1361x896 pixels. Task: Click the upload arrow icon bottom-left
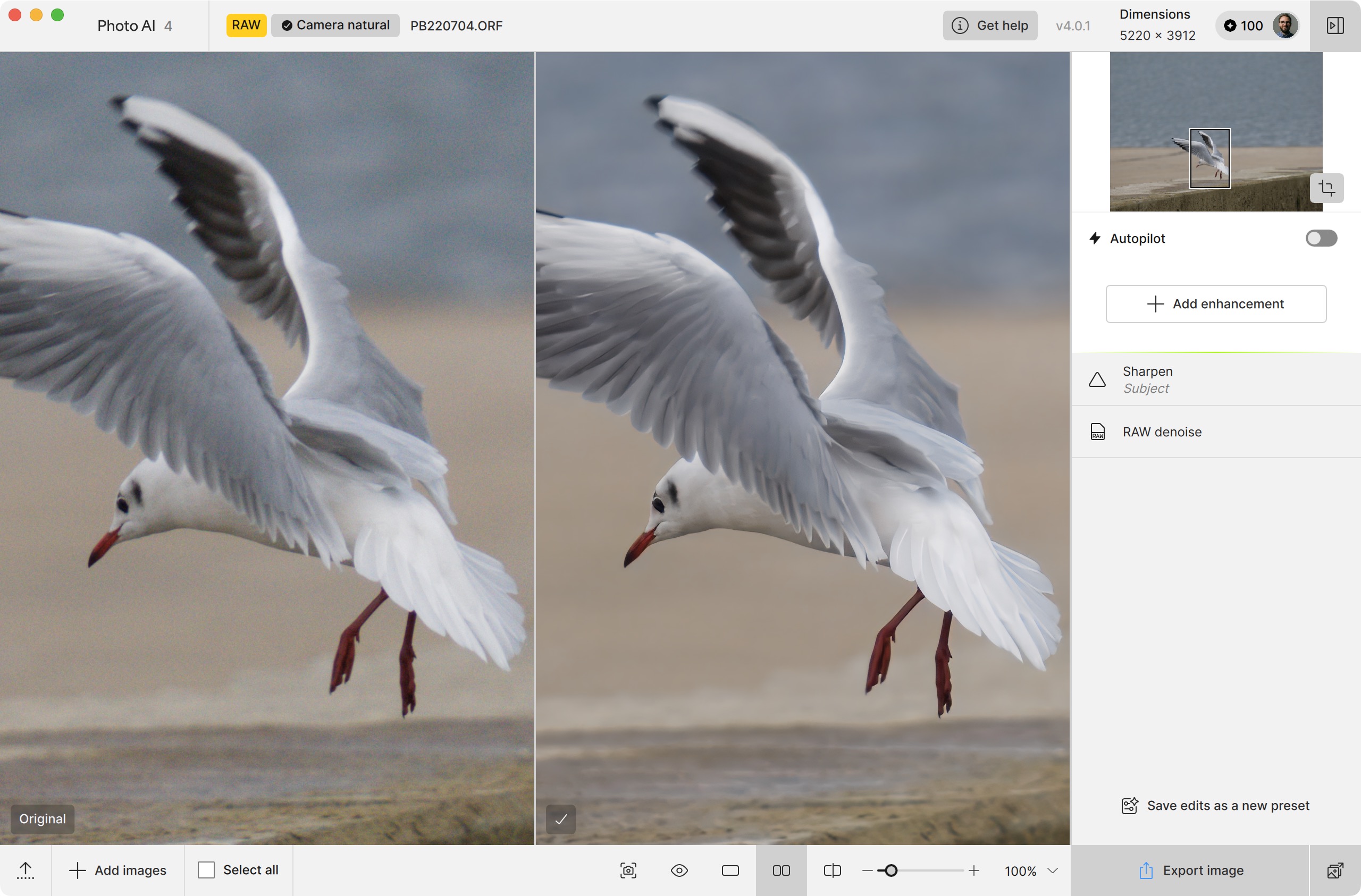pos(26,870)
